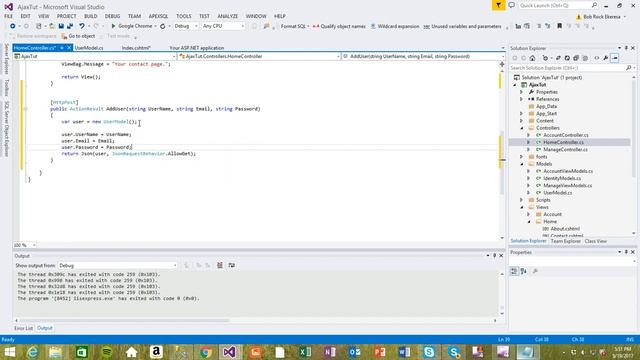This screenshot has width=640, height=360.
Task: Open Word from the Windows taskbar
Action: point(404,352)
